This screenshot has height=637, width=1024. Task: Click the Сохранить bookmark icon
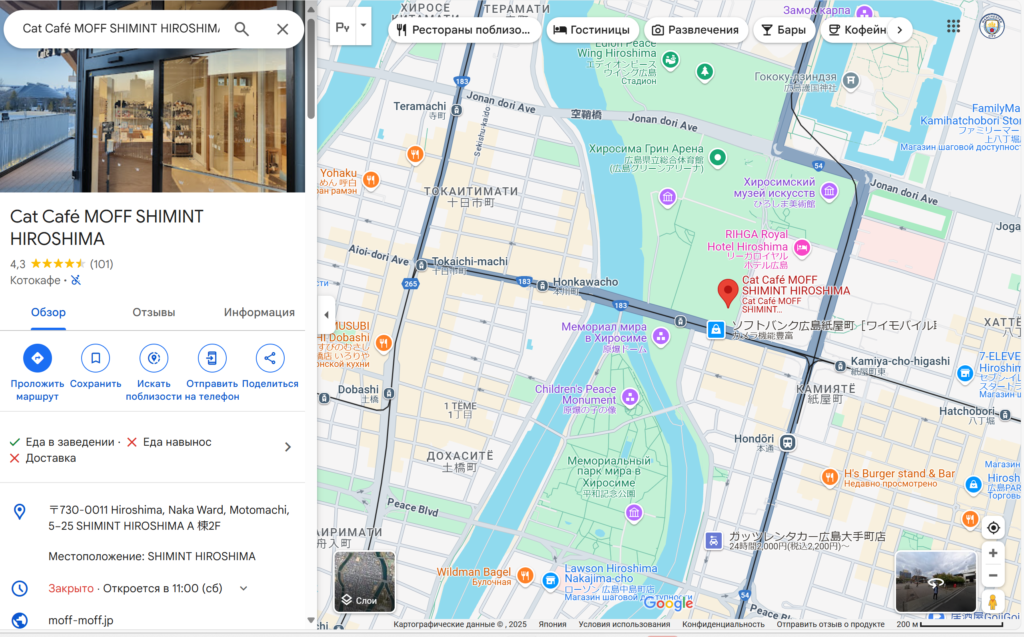click(x=95, y=358)
